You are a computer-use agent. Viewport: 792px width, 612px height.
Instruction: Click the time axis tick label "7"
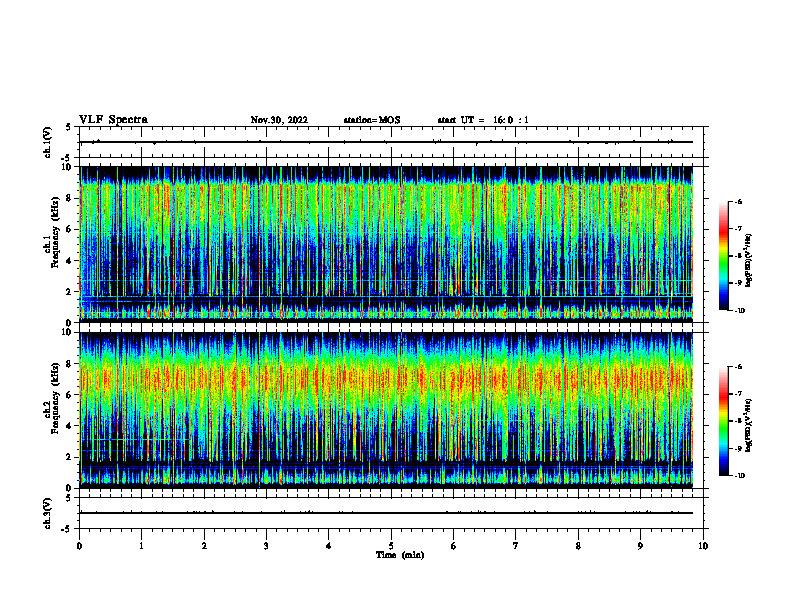516,546
